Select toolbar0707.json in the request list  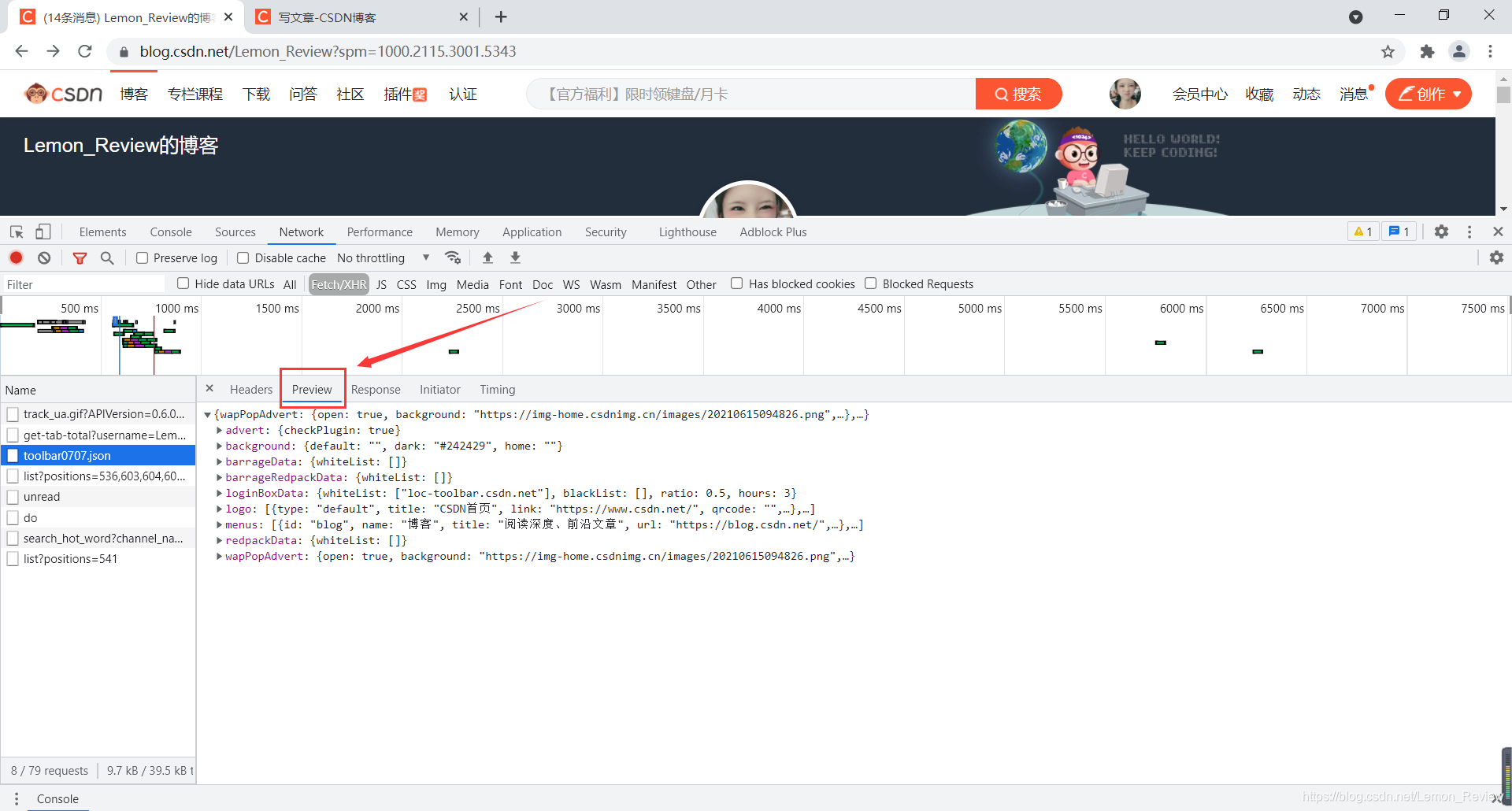click(x=67, y=455)
